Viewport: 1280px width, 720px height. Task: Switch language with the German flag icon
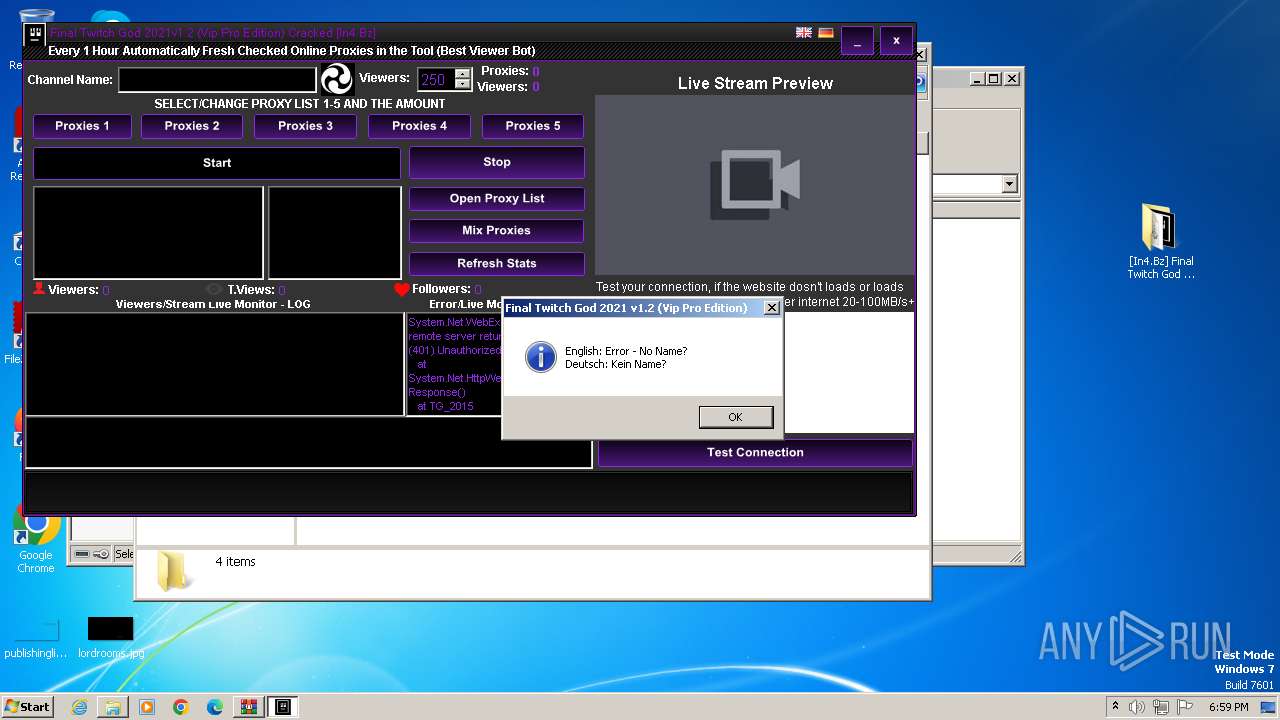click(826, 33)
